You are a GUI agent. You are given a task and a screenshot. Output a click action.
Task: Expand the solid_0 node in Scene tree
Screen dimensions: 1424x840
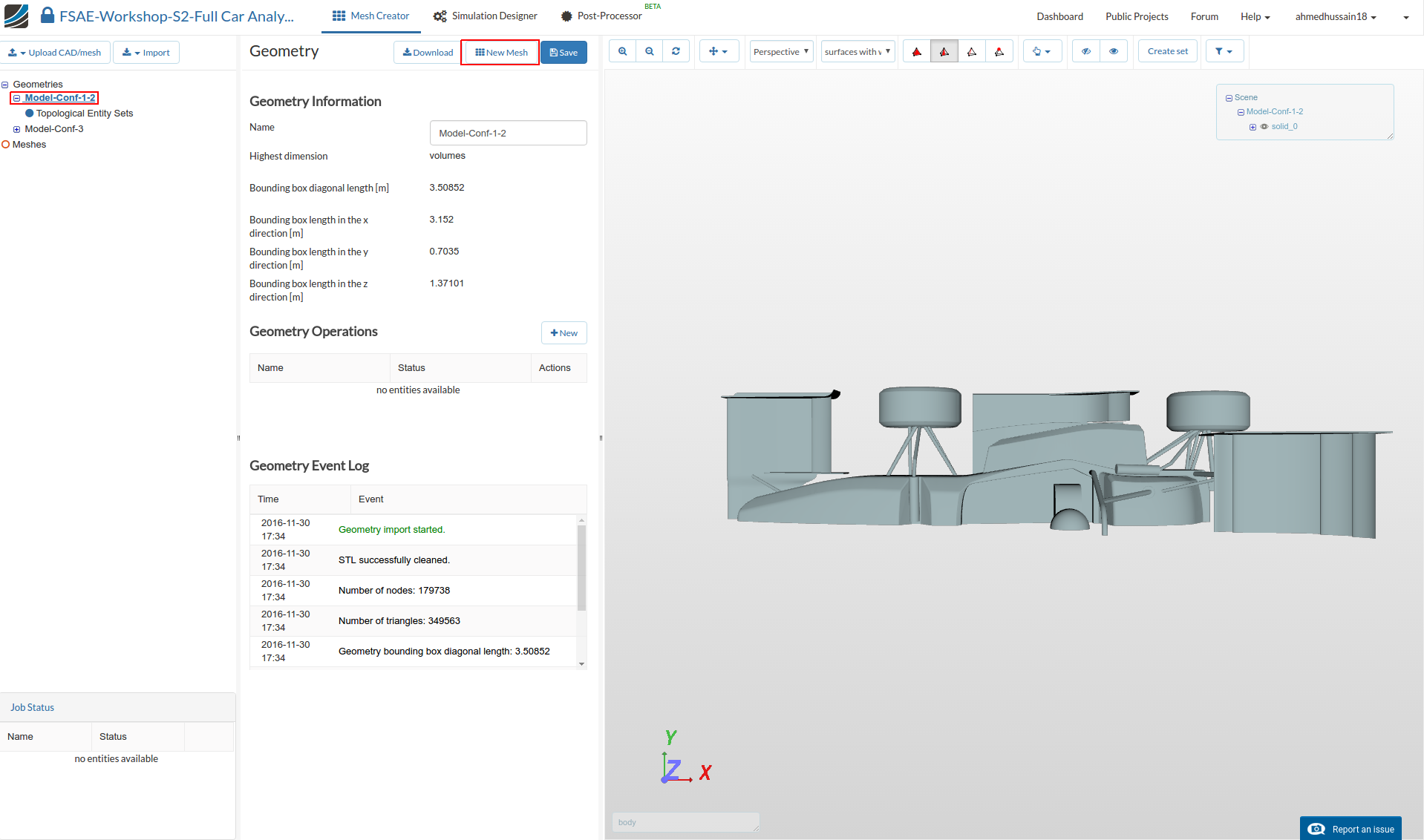pos(1252,127)
